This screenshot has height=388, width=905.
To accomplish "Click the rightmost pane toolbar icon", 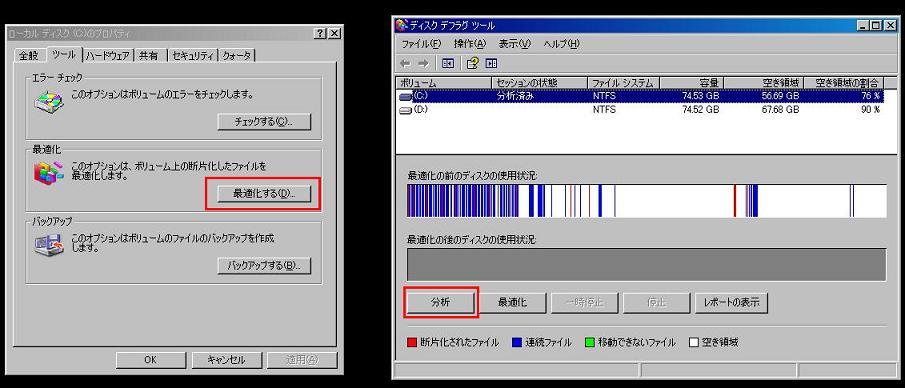I will coord(492,64).
